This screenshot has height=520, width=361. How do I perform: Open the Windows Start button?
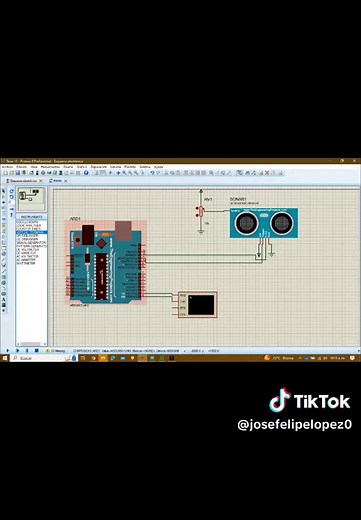[x=5, y=358]
